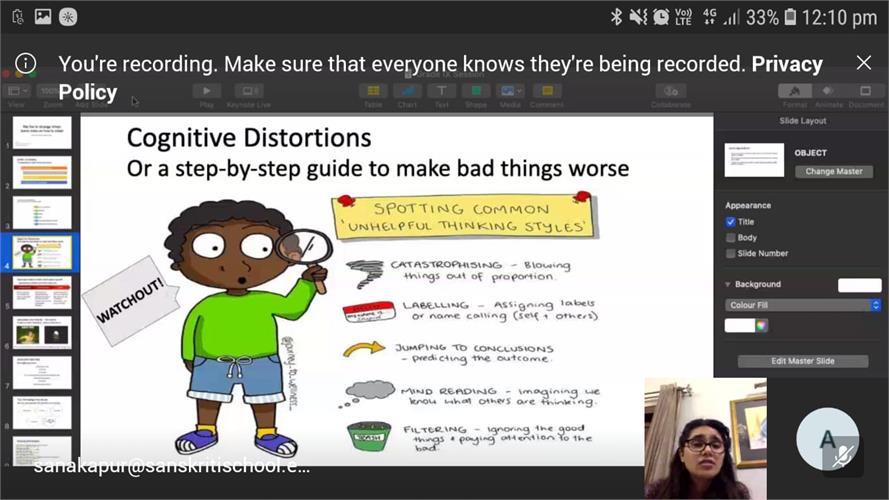Click the white background preview swatch
Viewport: 889px width, 500px height.
860,285
